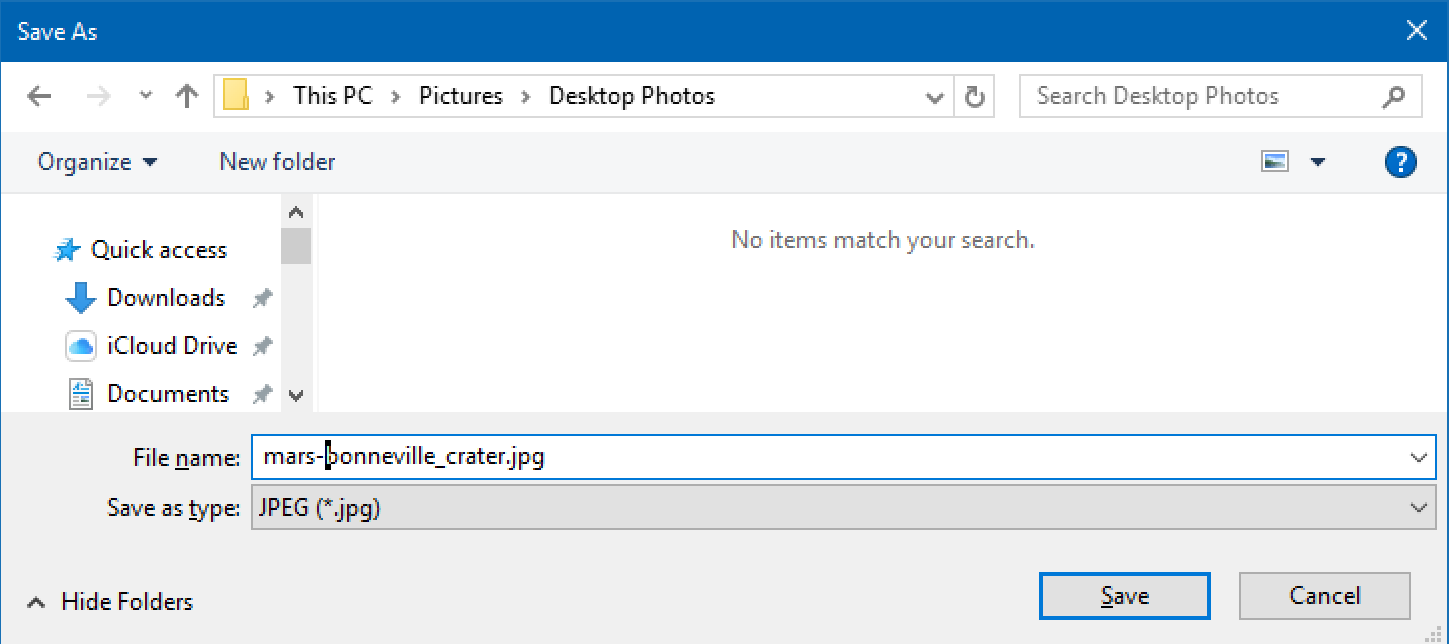The image size is (1449, 644).
Task: Unpin Documents from Quick access
Action: [260, 393]
